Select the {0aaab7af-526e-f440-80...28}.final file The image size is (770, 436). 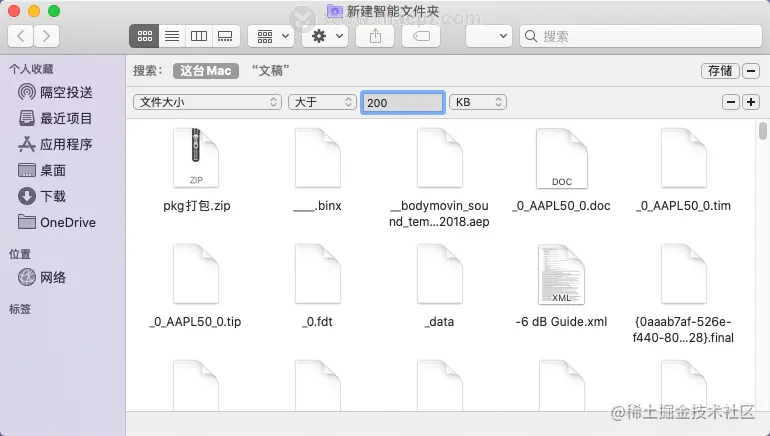[x=684, y=274]
